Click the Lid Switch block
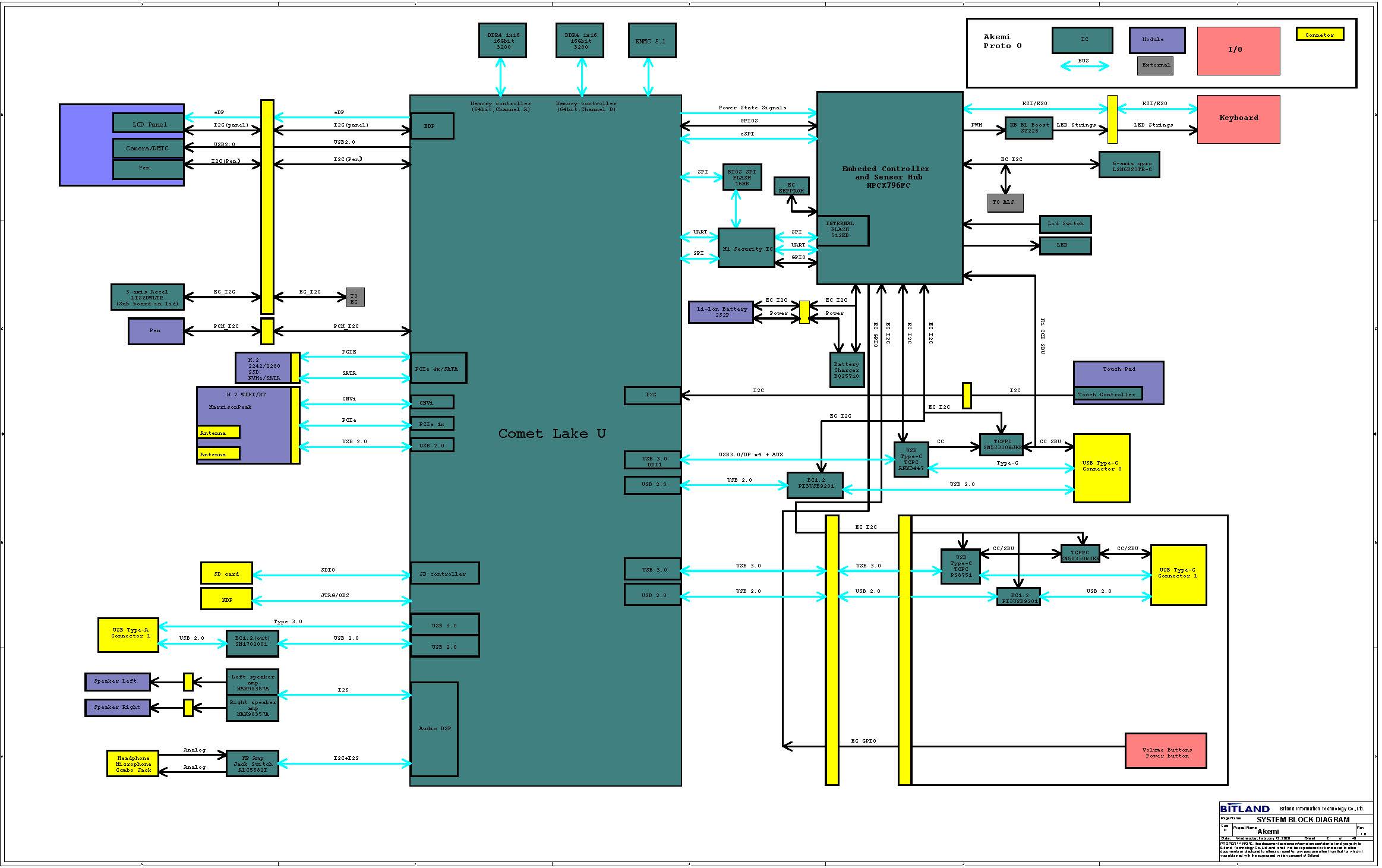The image size is (1382, 868). (x=1065, y=224)
